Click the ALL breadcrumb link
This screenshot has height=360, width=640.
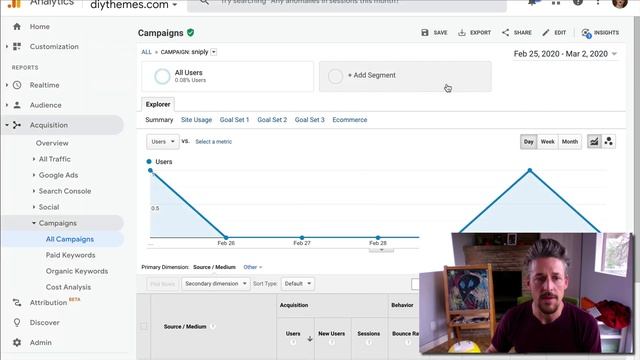pyautogui.click(x=146, y=52)
